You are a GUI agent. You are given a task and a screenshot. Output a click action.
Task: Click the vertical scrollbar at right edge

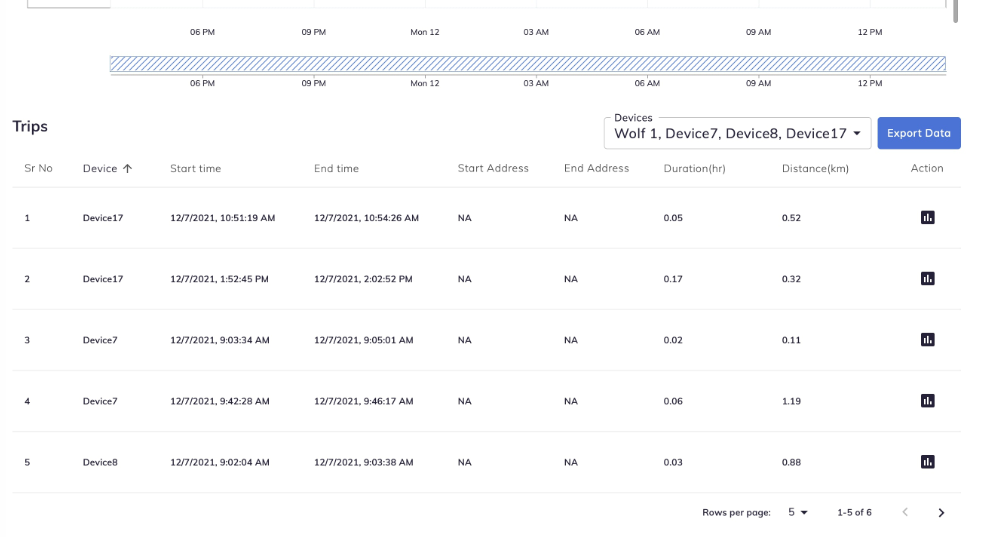[955, 10]
